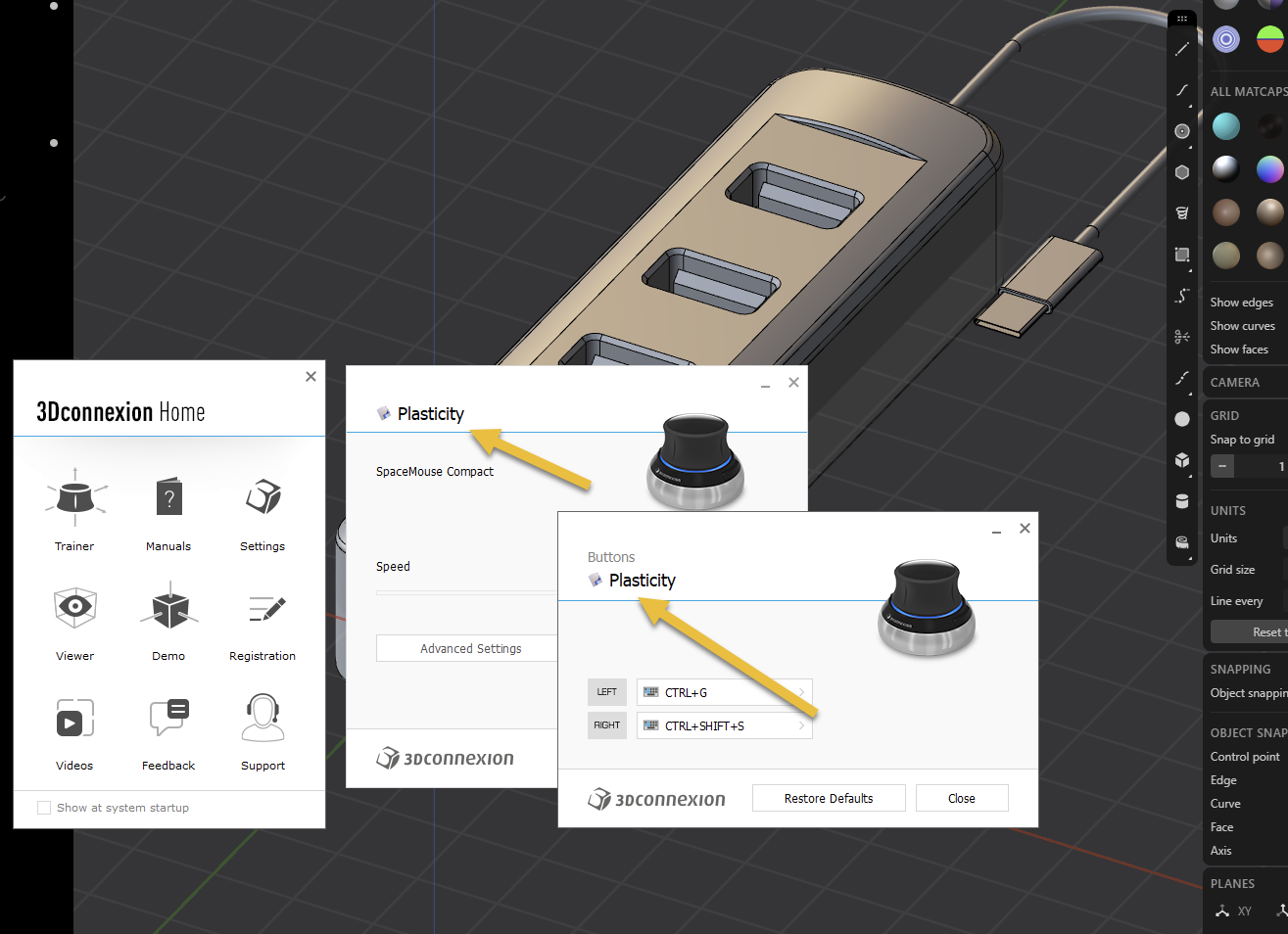Enable Edge under Object Snap options
Viewport: 1288px width, 934px height.
[1222, 779]
